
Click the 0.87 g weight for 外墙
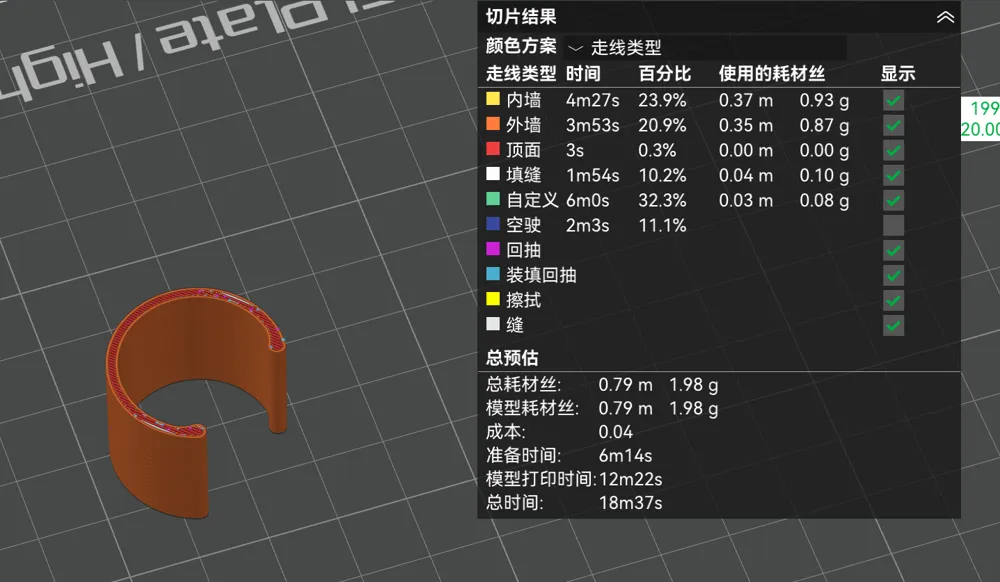[824, 126]
